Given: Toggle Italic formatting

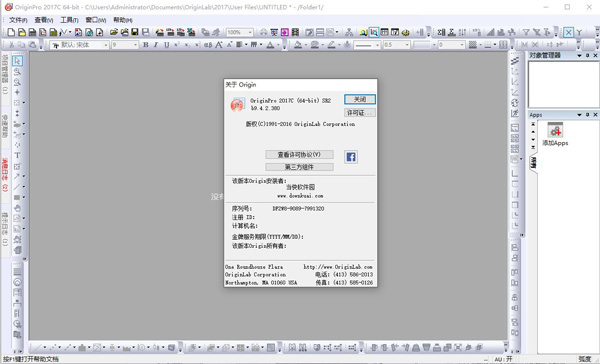Looking at the screenshot, I should click(156, 45).
